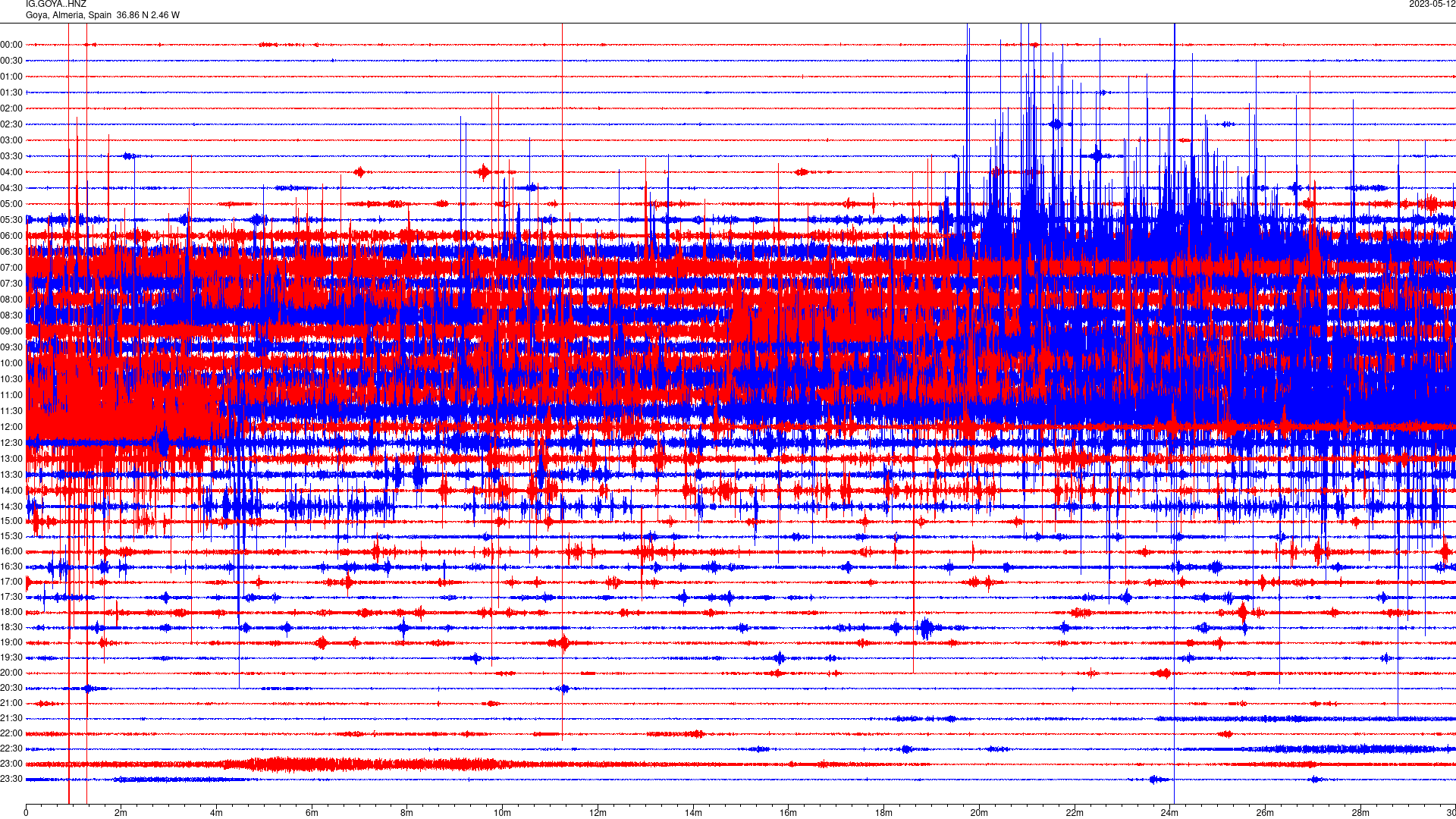
Task: Select the 22:30 time row label
Action: [11, 748]
